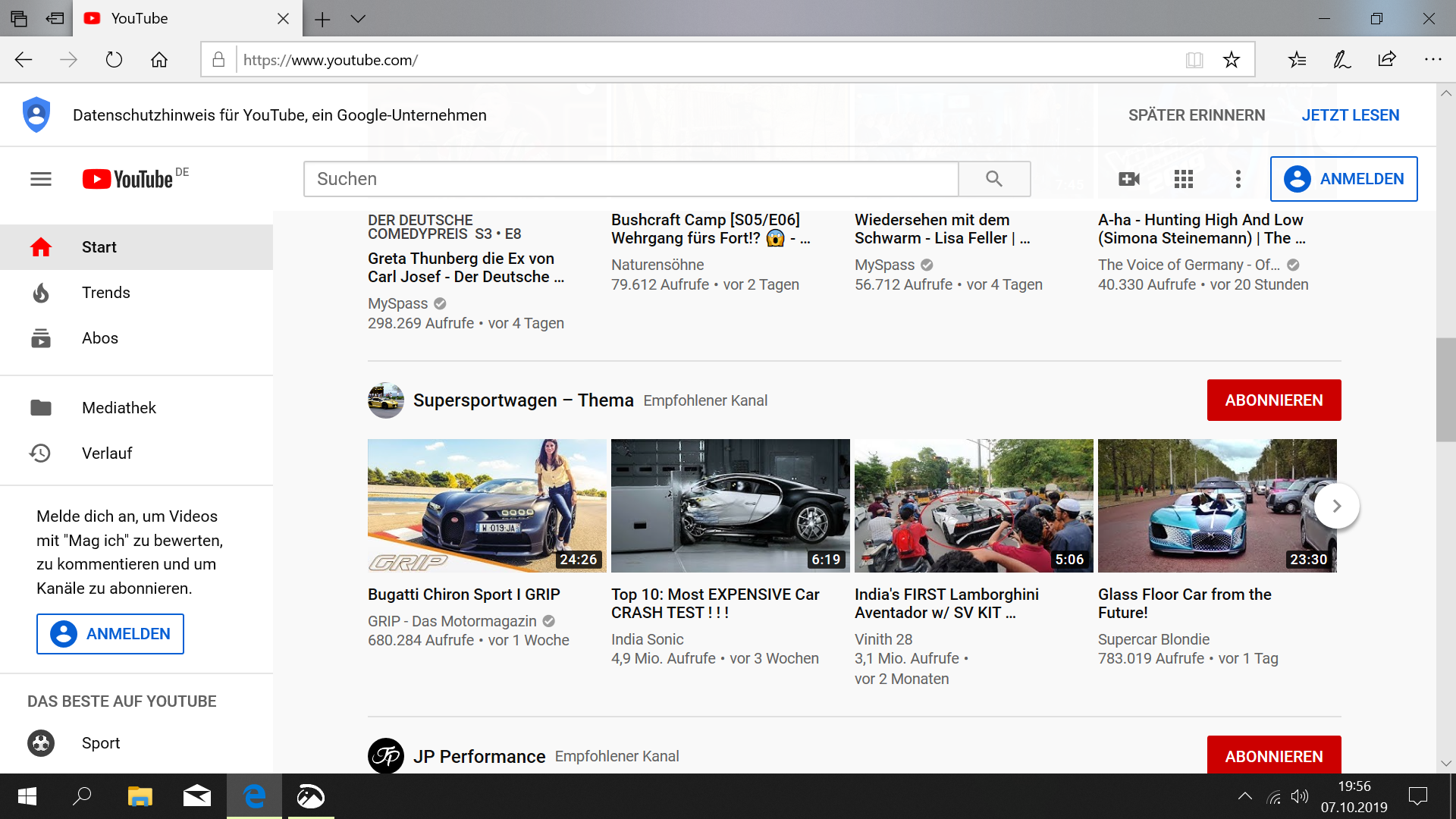Click the search magnifier button
Screen dimensions: 1456x819
tap(993, 179)
